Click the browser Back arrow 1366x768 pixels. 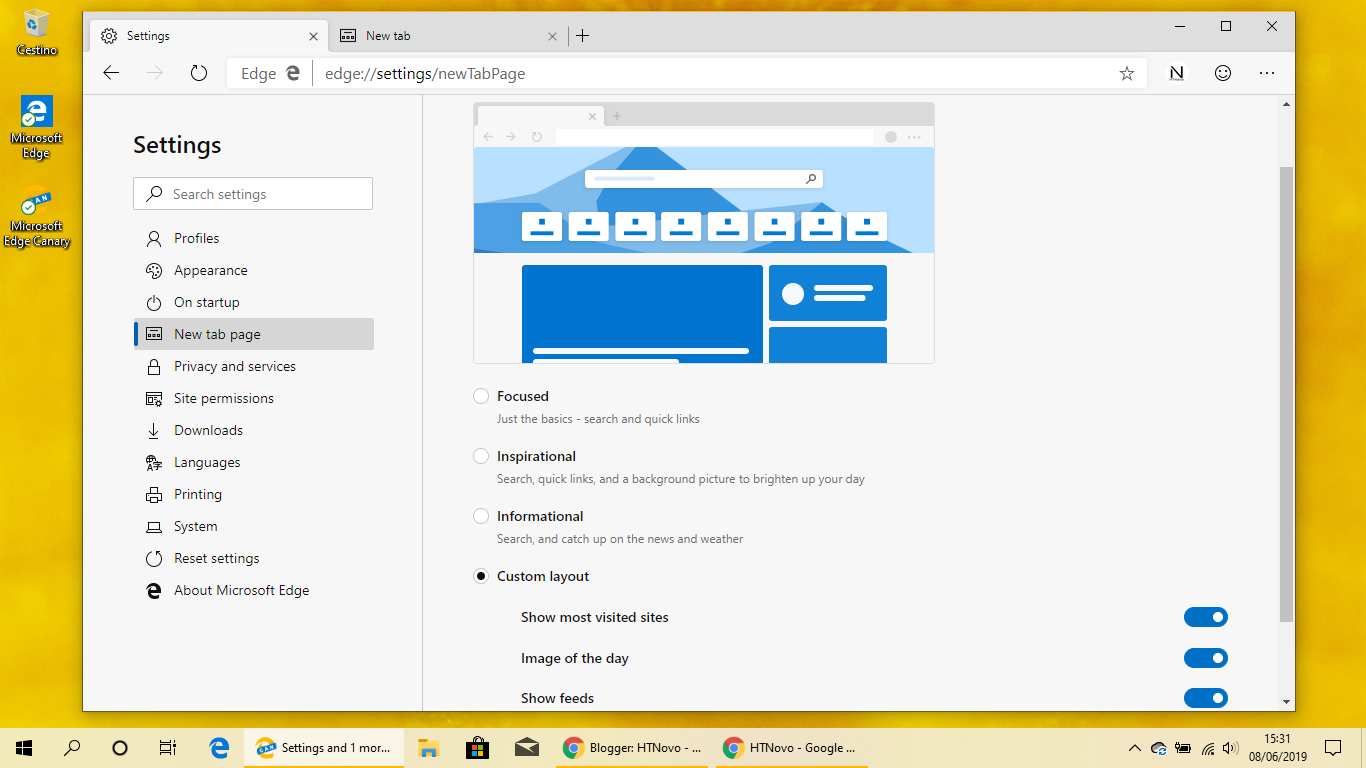(111, 73)
